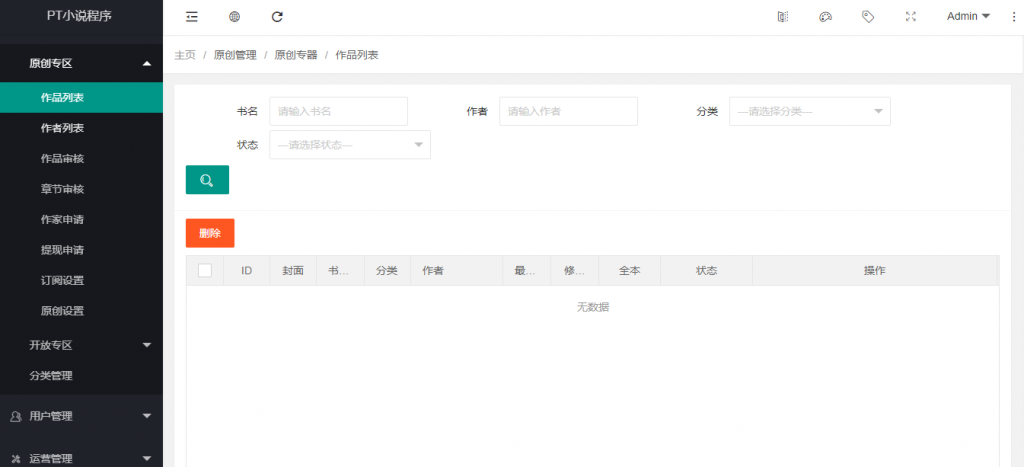Click the 主页 breadcrumb link
Screen dimensions: 1024x467
(x=185, y=55)
